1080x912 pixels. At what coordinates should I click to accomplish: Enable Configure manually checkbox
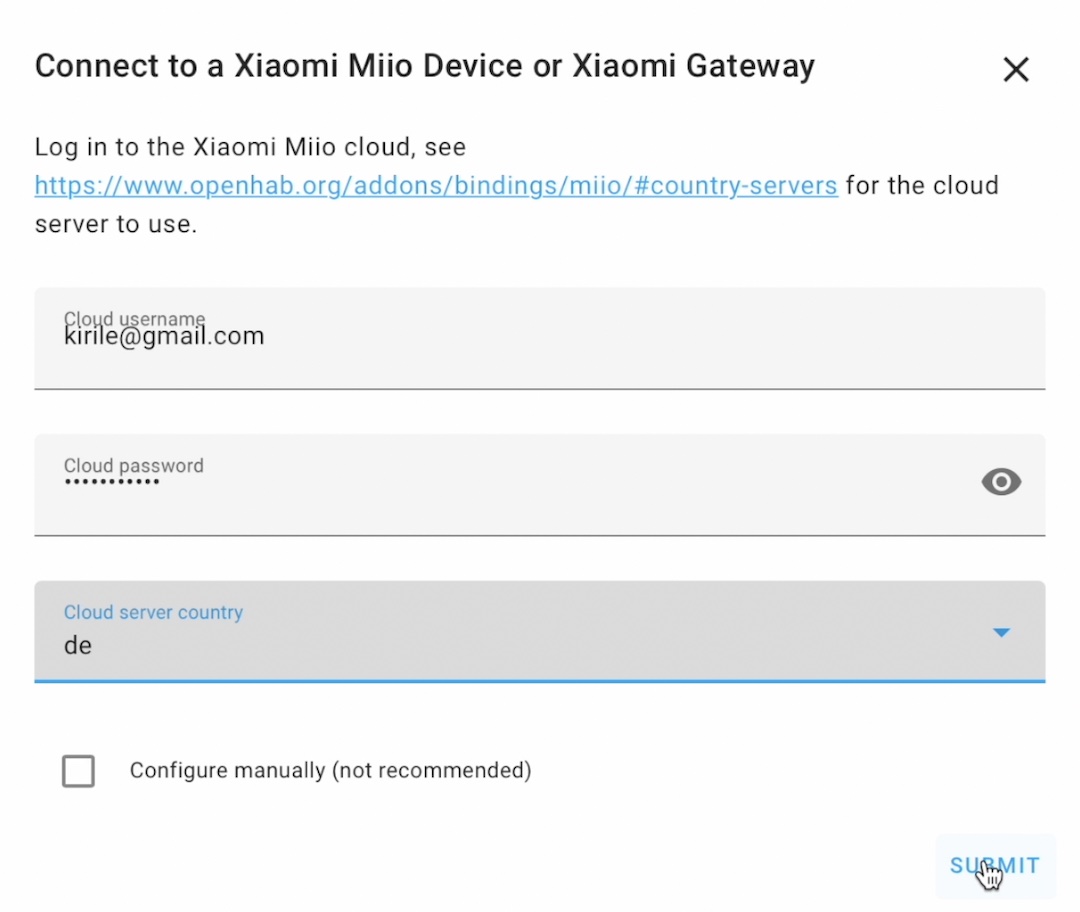click(x=79, y=771)
